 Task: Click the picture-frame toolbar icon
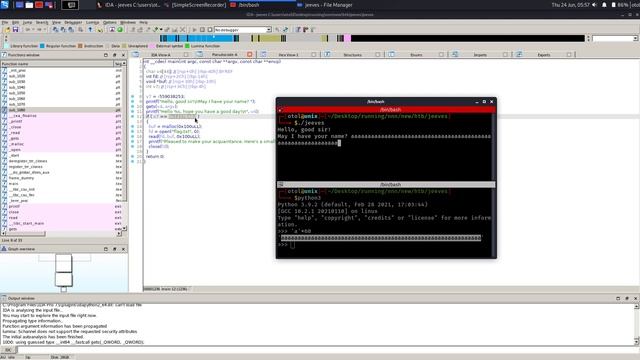pyautogui.click(x=112, y=30)
